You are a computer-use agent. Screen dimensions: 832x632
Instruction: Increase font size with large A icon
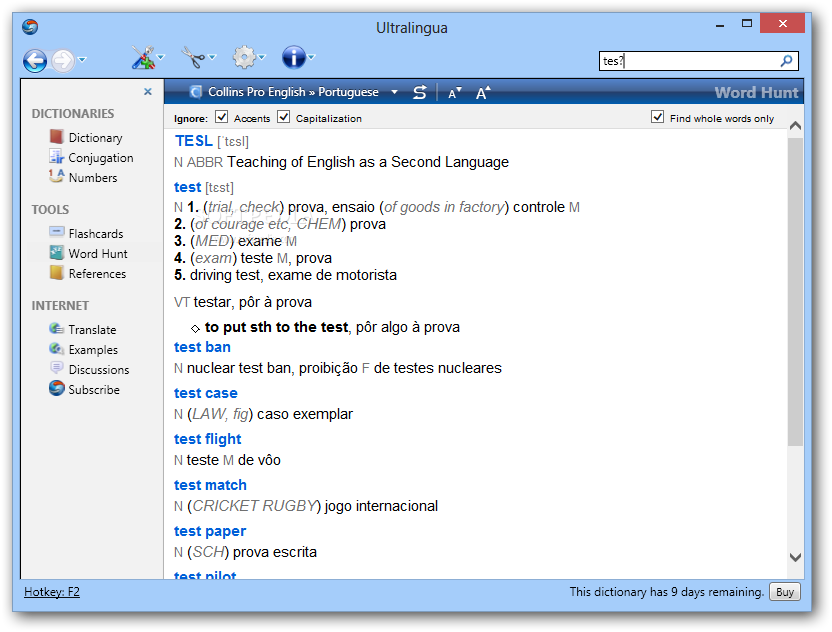pyautogui.click(x=483, y=92)
